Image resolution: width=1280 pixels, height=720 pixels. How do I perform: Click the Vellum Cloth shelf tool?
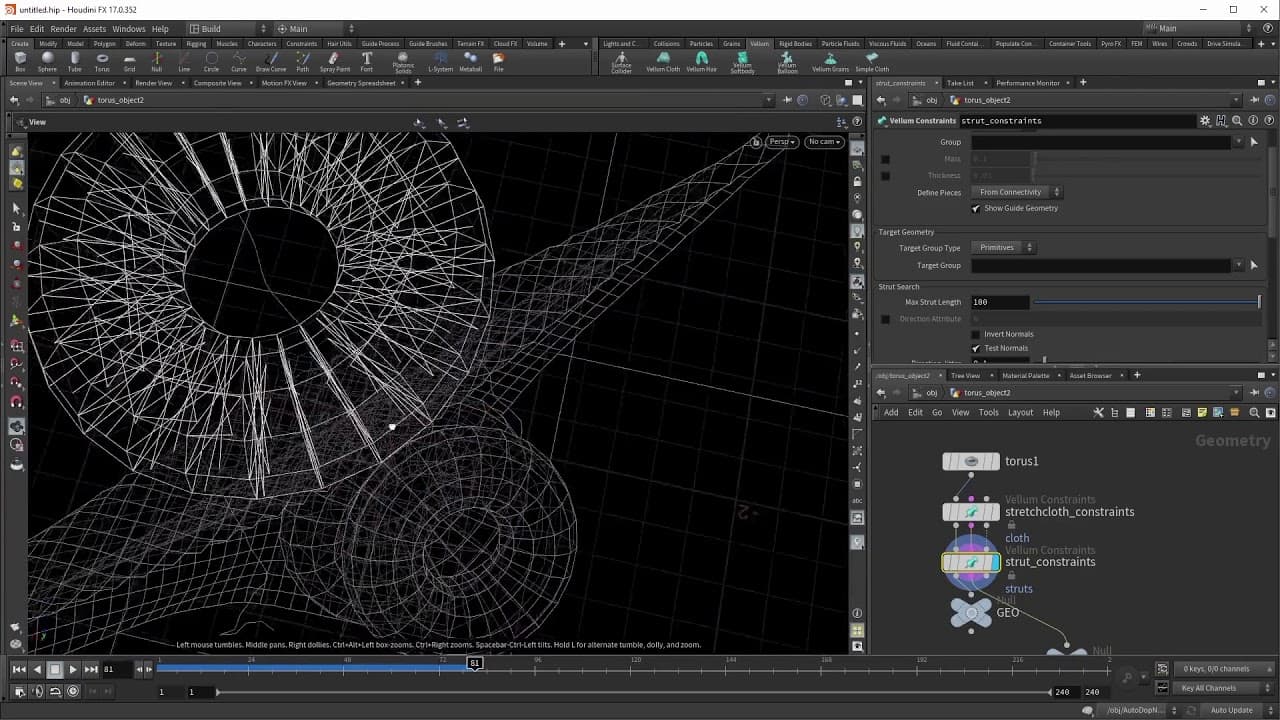662,62
